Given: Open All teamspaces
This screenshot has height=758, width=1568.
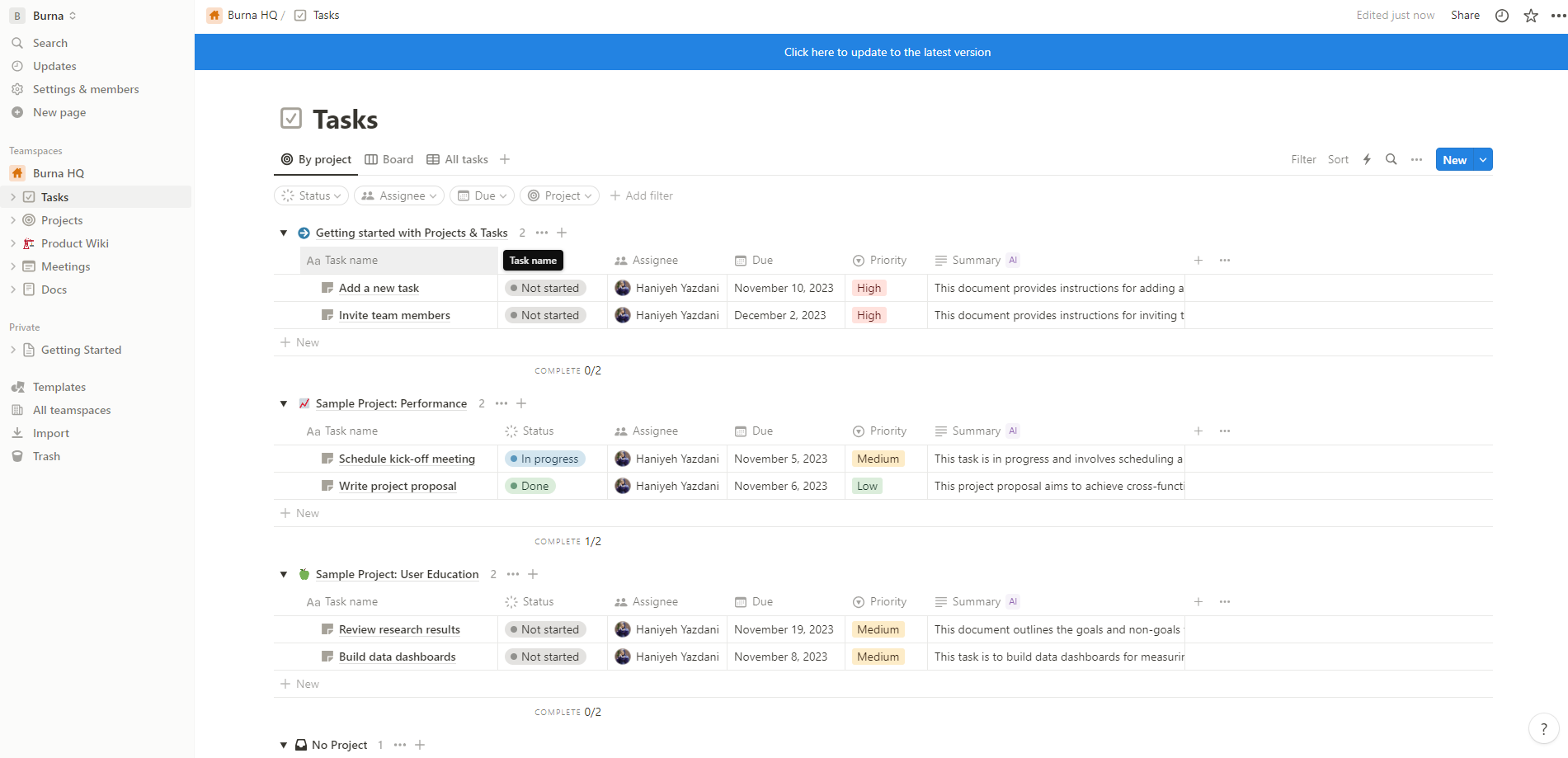Looking at the screenshot, I should 72,410.
